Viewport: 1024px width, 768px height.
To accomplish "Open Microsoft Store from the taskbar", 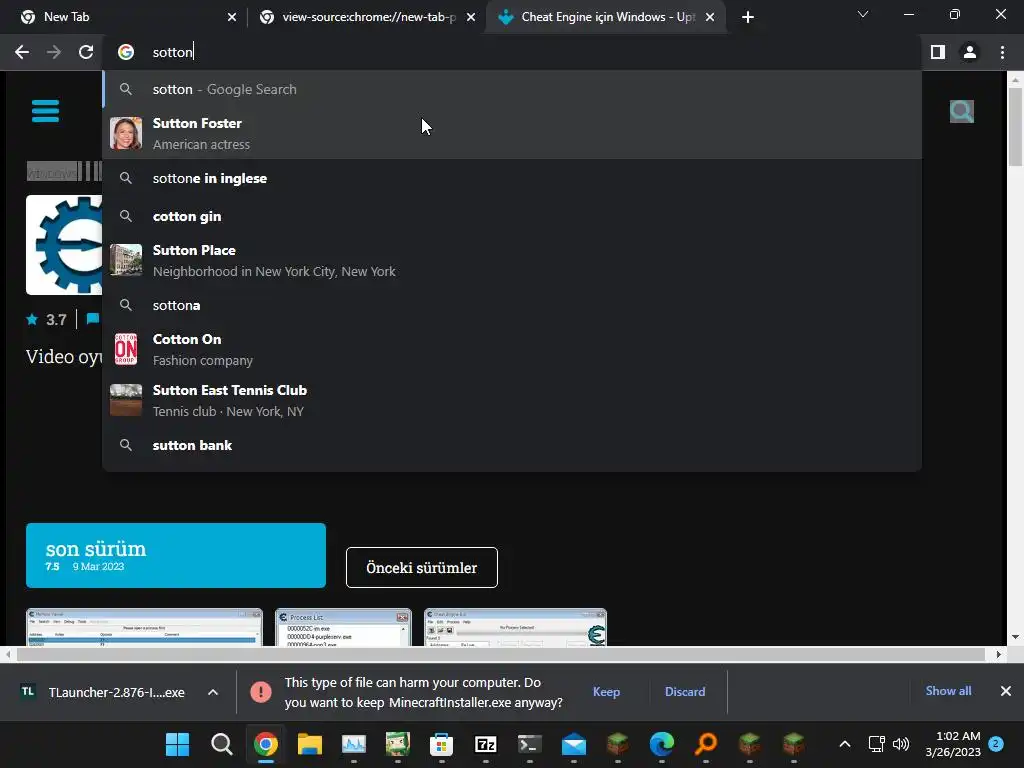I will coord(441,744).
